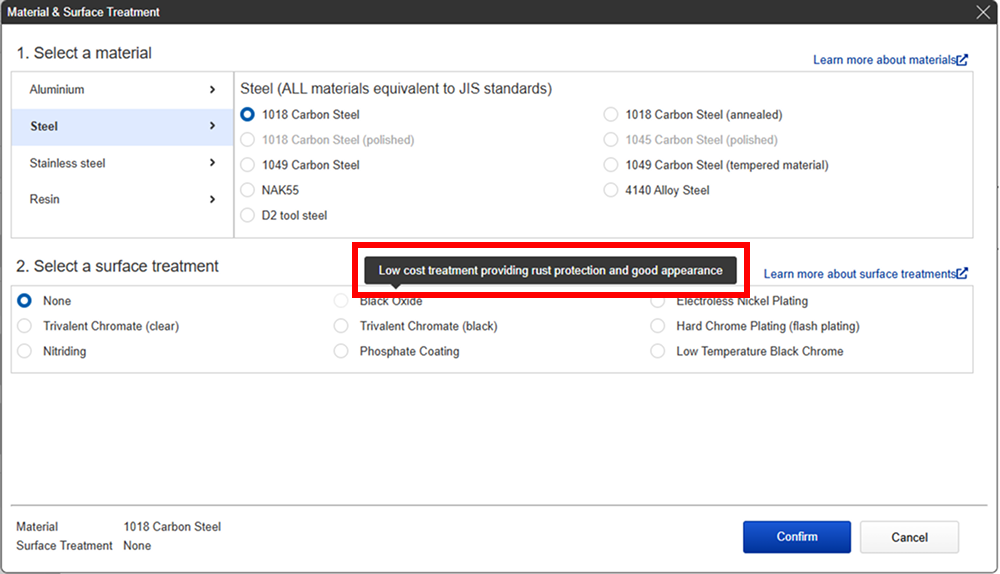Click the chevron next to Steel

click(x=212, y=127)
